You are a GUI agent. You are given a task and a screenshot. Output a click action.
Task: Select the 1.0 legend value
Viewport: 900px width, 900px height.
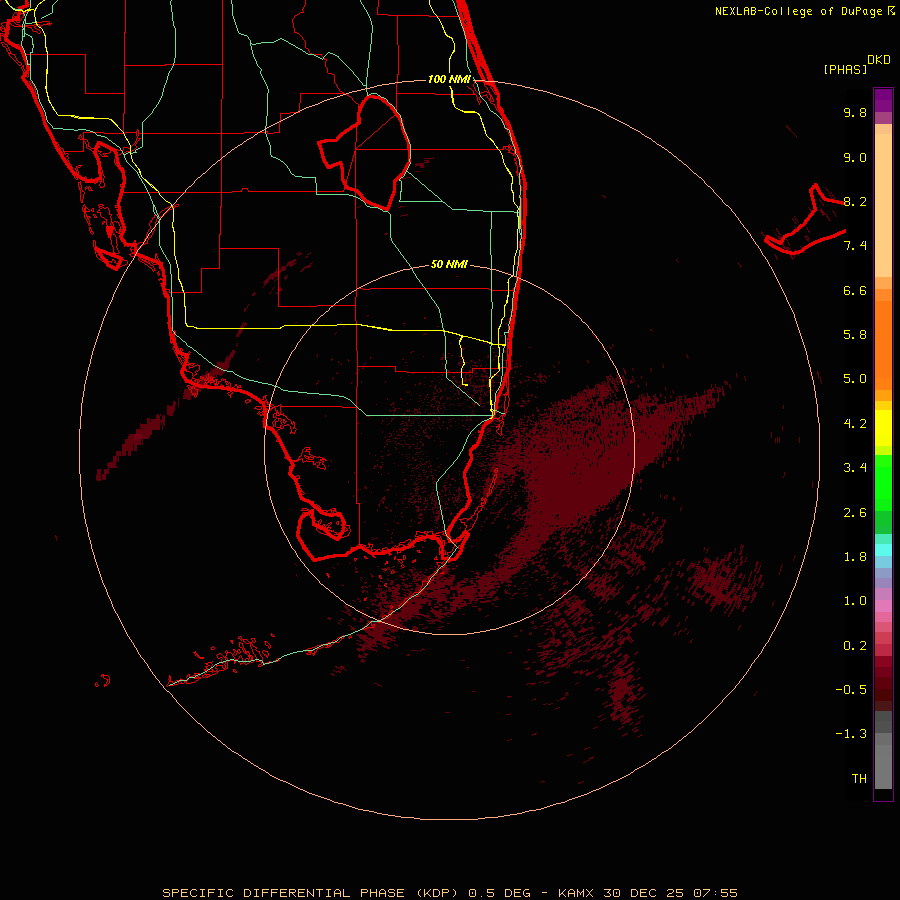click(855, 601)
